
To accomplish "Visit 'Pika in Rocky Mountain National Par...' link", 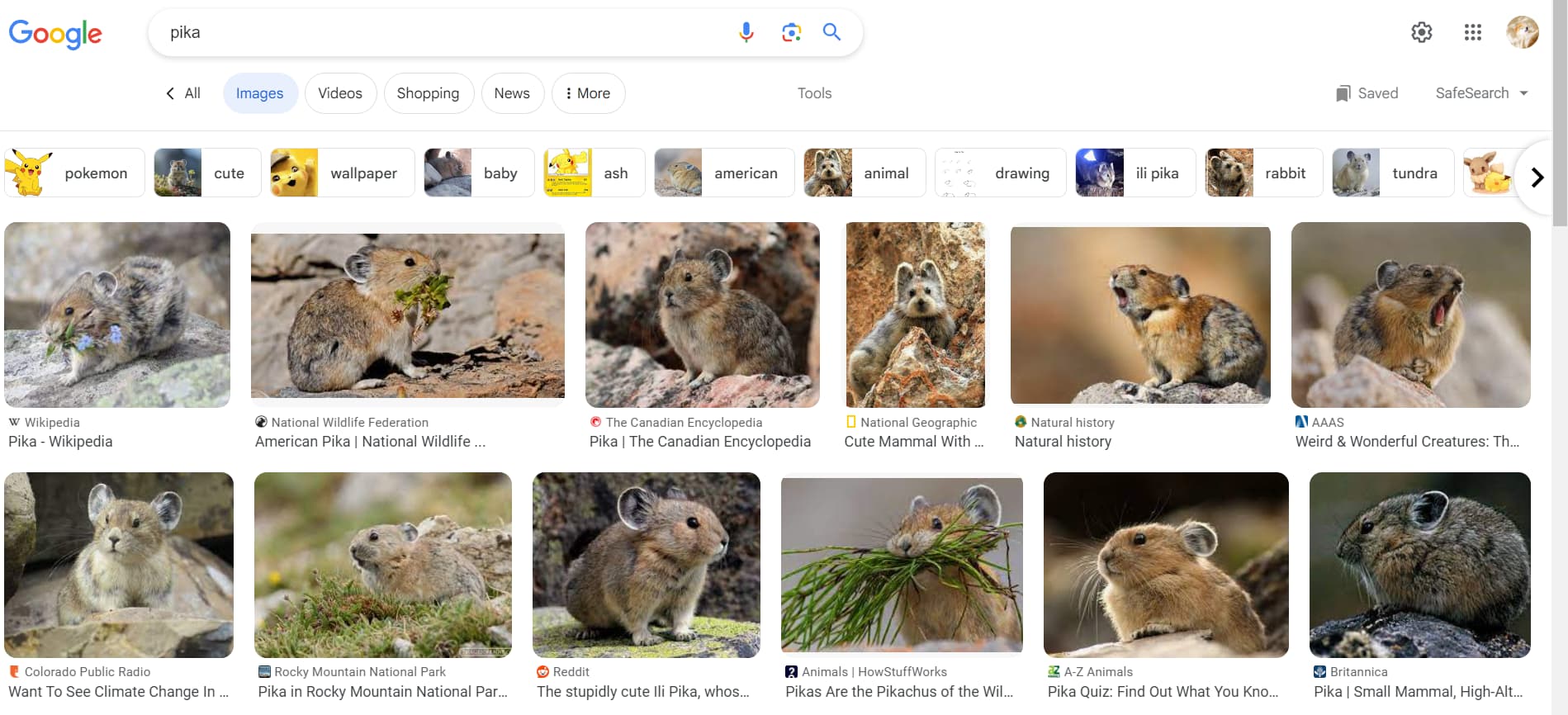I will (382, 692).
